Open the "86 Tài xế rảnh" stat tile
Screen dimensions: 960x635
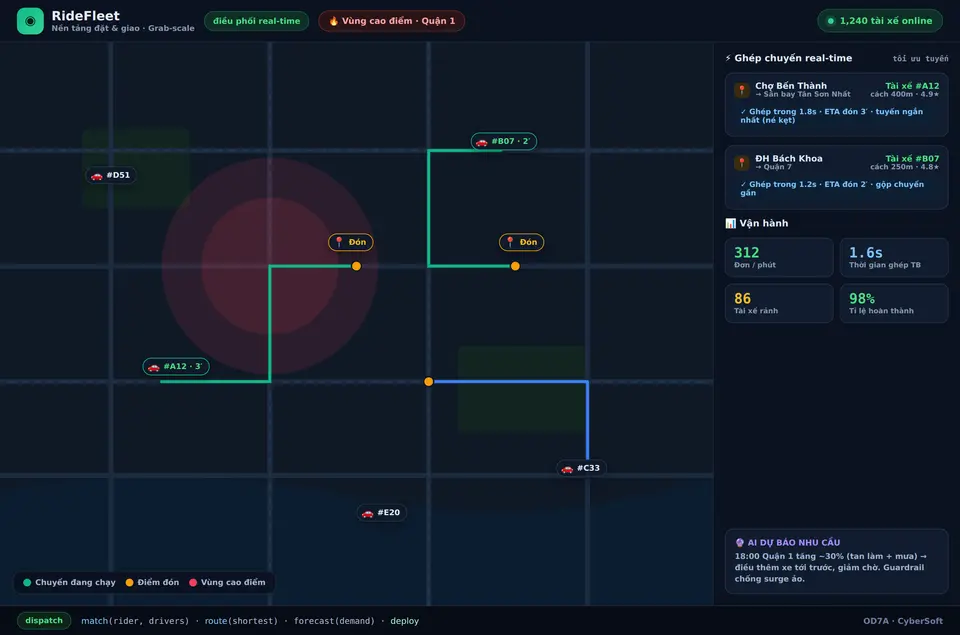click(779, 303)
